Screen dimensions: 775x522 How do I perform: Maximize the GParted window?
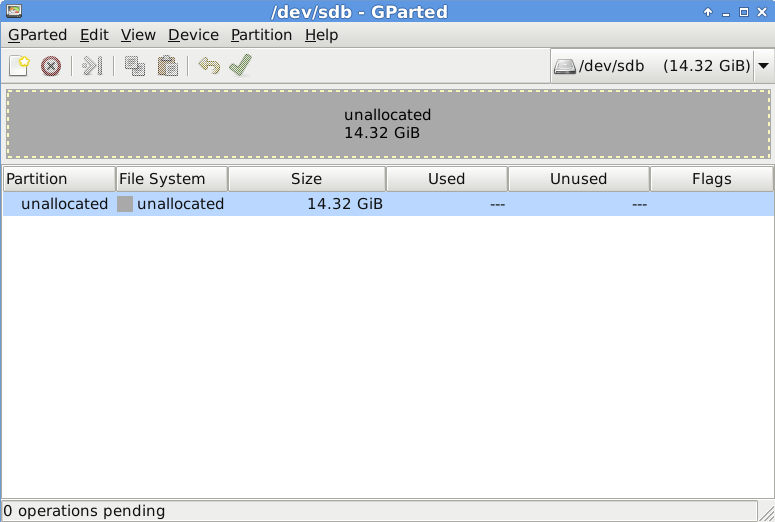tap(743, 12)
